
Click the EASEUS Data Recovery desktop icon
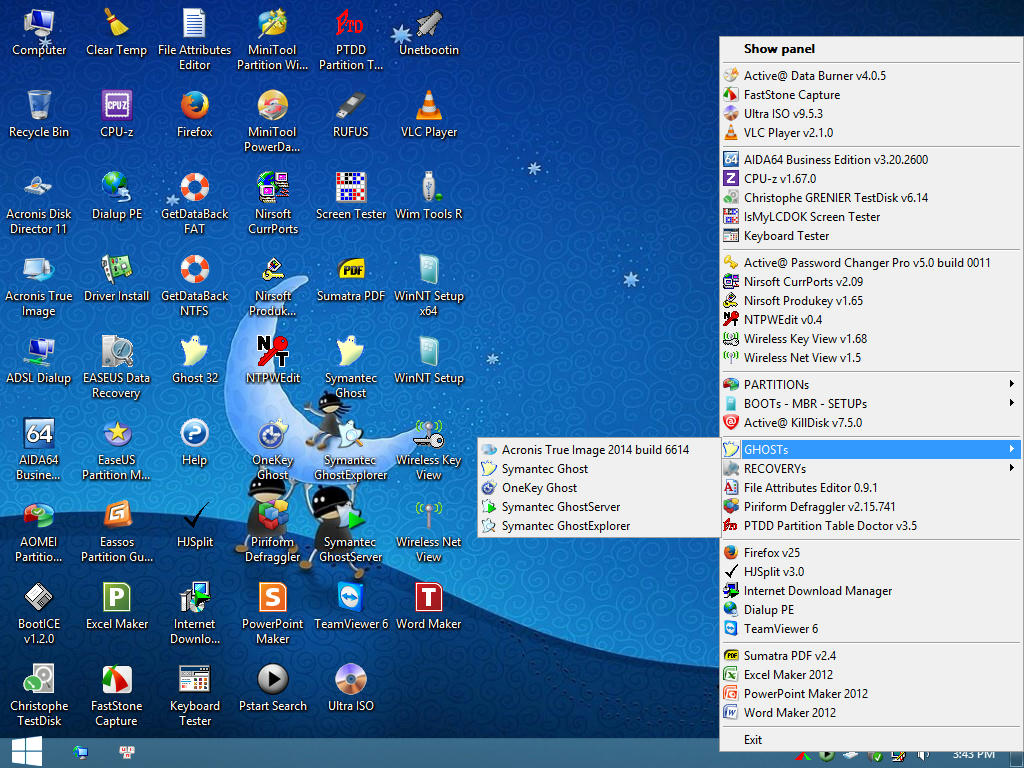(x=117, y=368)
